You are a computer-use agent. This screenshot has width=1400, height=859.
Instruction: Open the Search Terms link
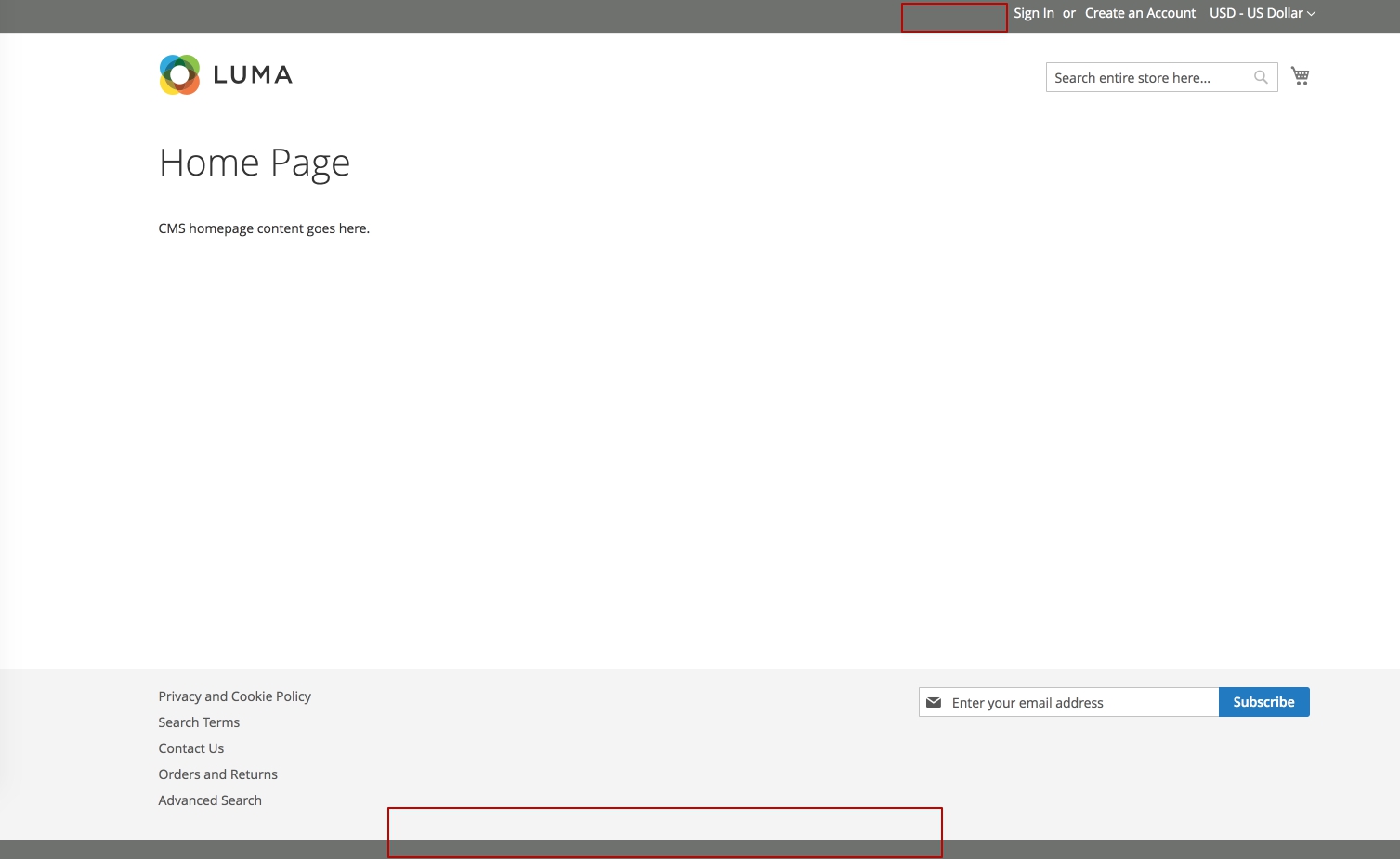[x=199, y=722]
